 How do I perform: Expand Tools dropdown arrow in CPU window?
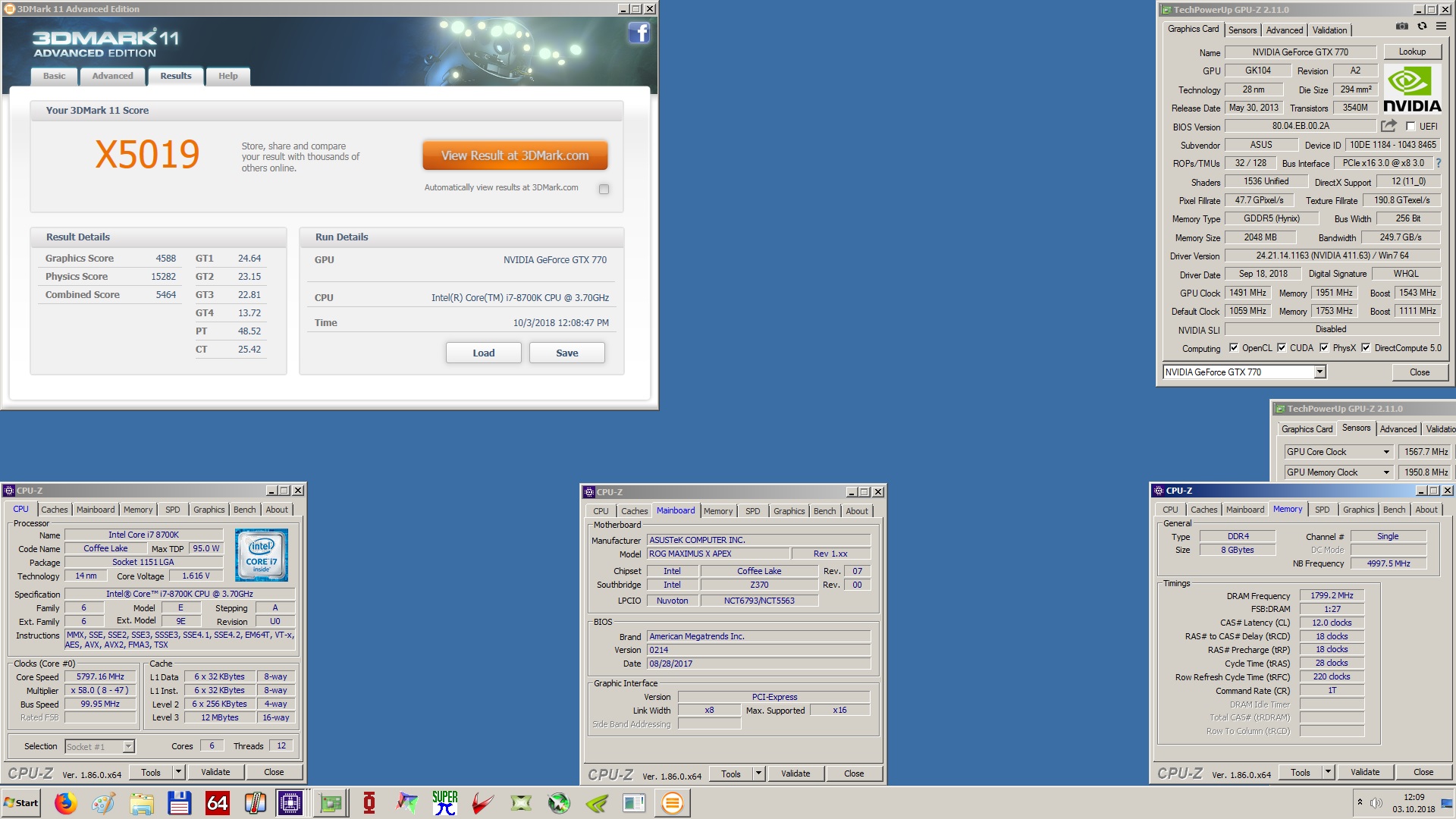click(x=178, y=772)
